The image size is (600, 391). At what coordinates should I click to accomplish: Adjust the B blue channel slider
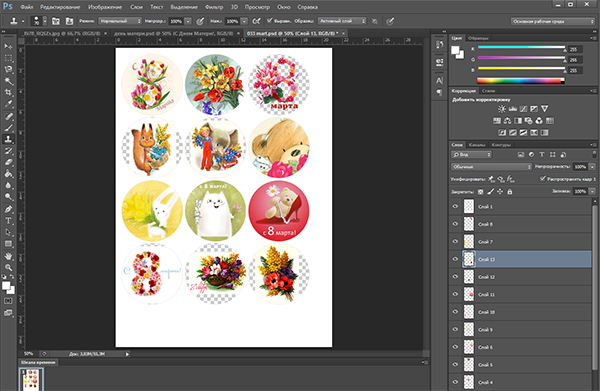click(x=521, y=70)
